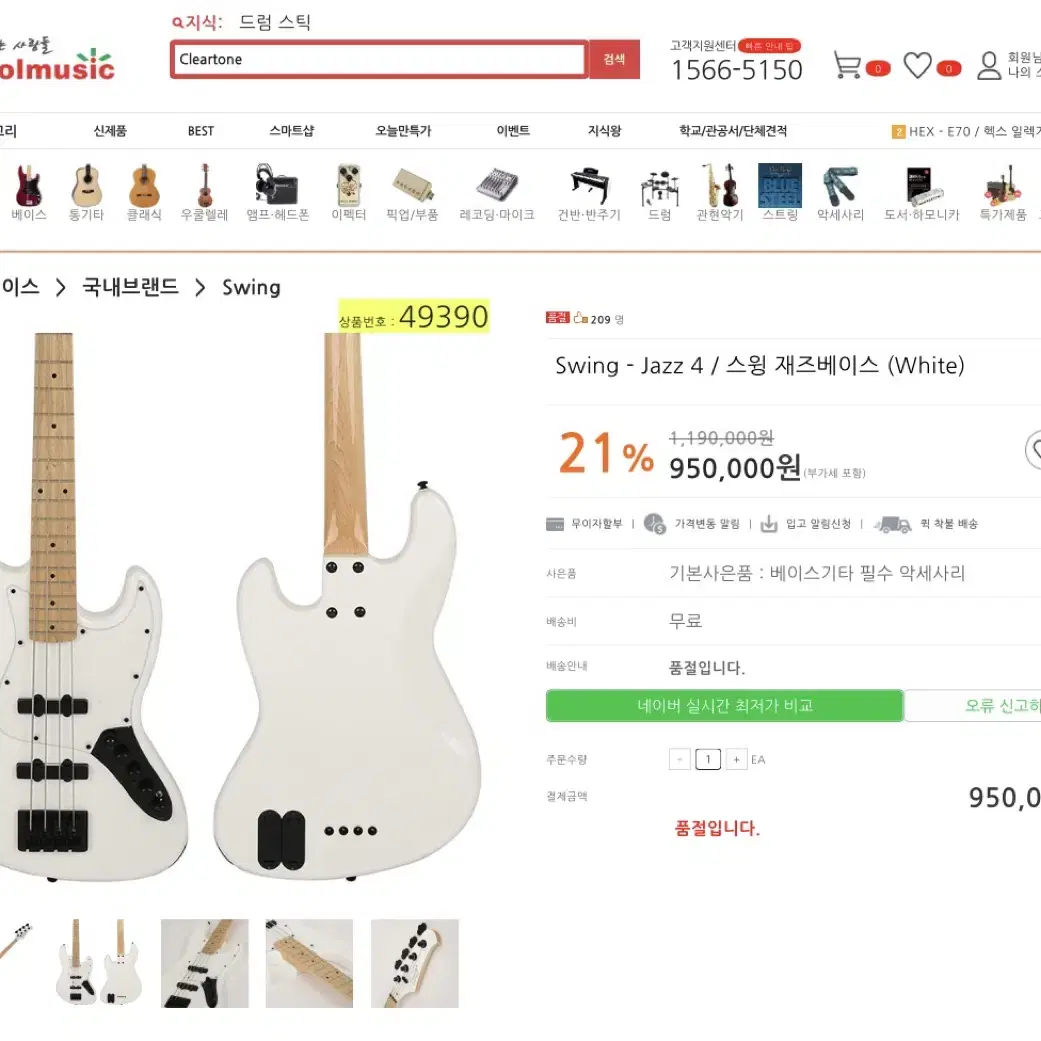Select the knobs close-up thumbnail image
Image resolution: width=1041 pixels, height=1041 pixels.
414,963
